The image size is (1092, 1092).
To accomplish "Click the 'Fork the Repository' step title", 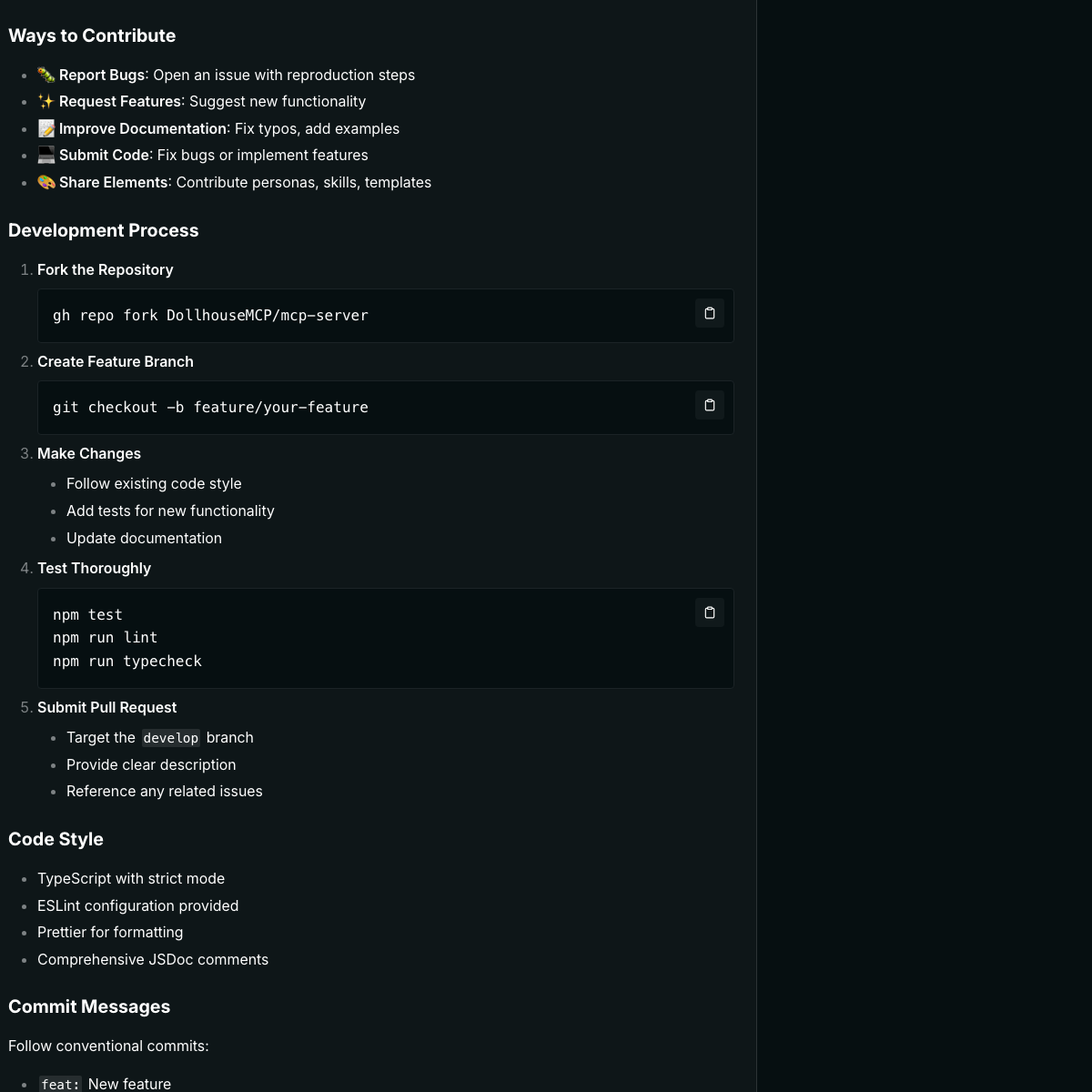I will (105, 269).
